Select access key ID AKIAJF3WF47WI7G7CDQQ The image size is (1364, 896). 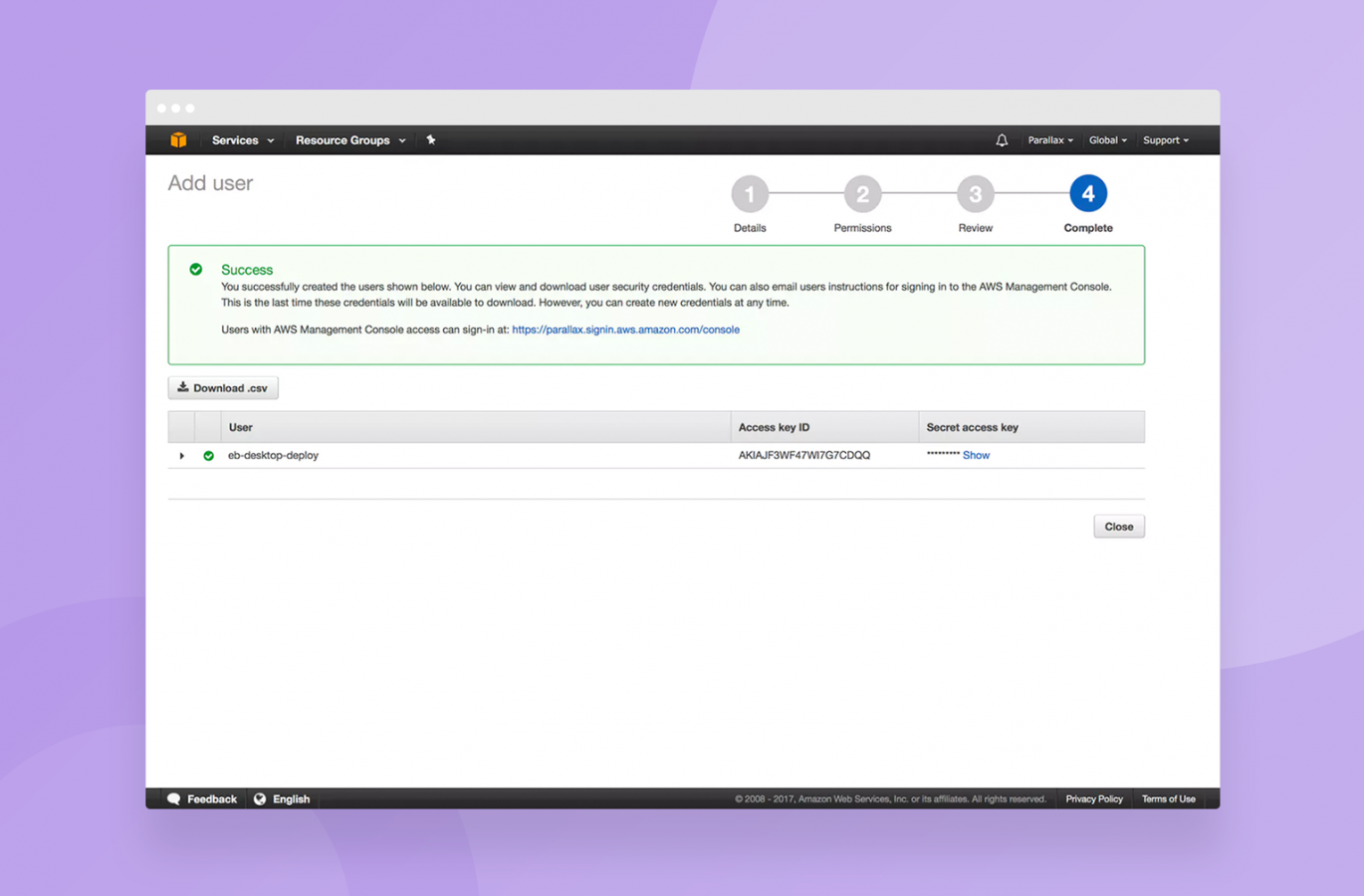coord(803,455)
